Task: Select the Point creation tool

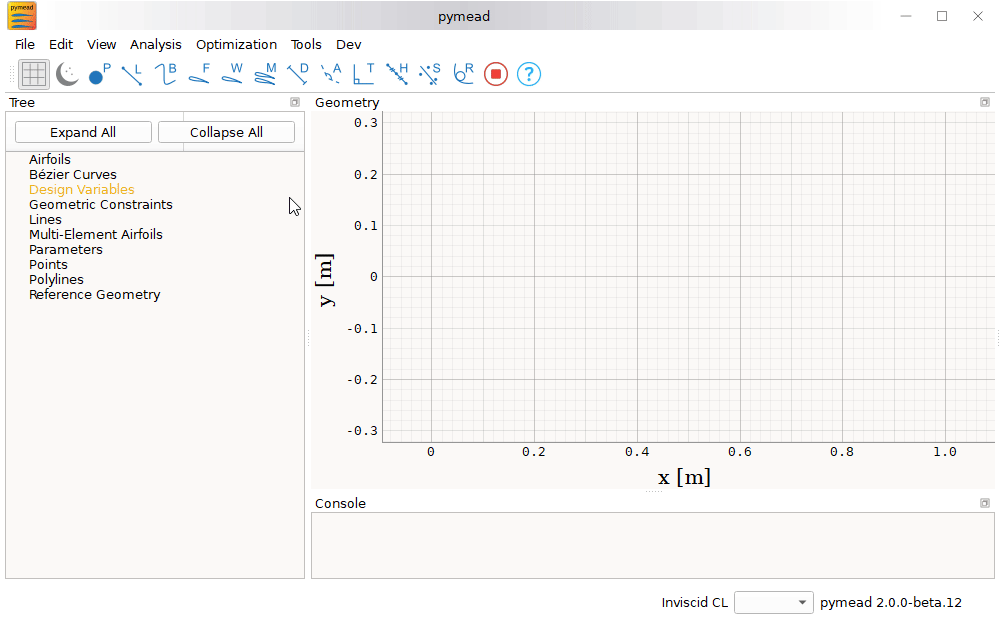Action: [97, 73]
